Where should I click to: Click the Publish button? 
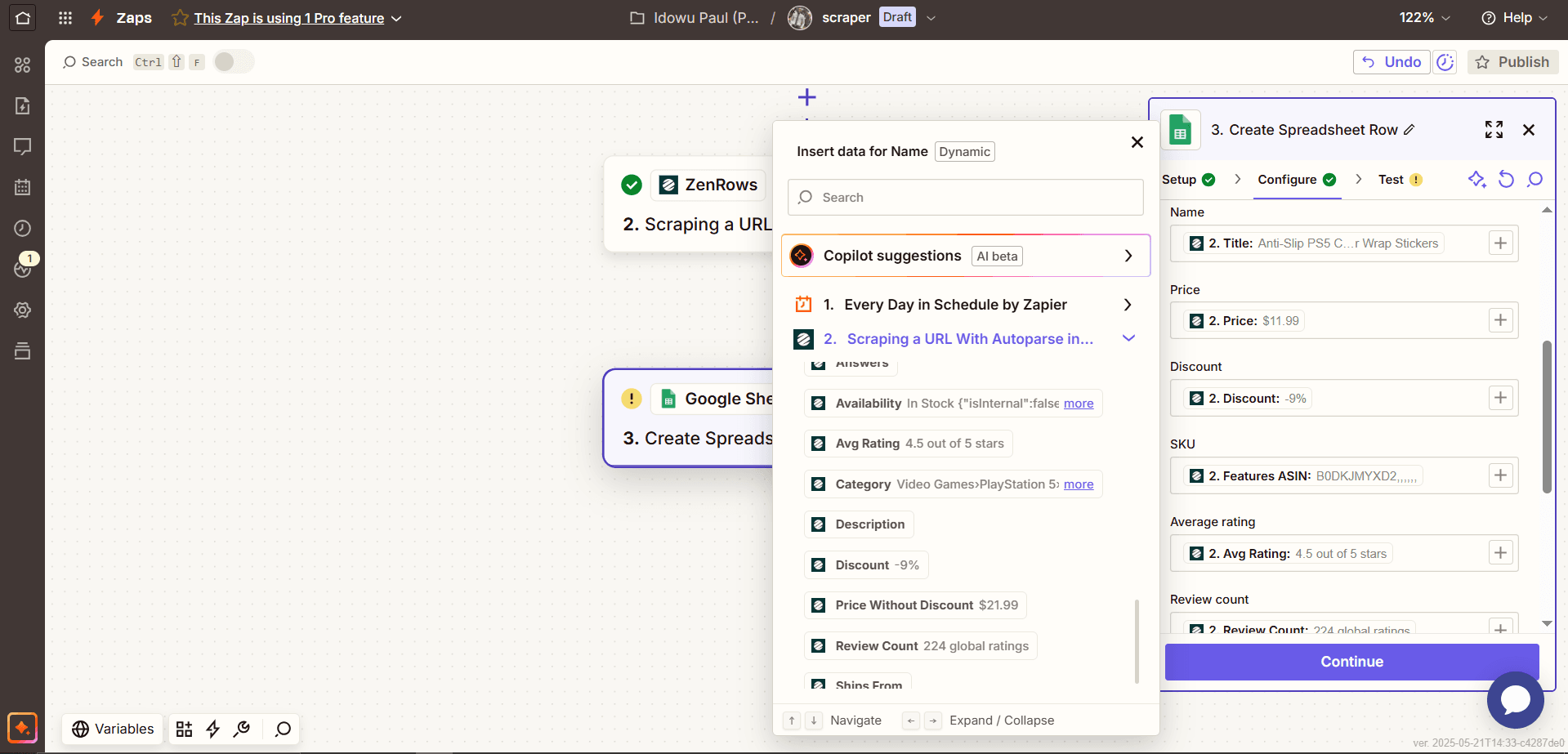(x=1512, y=62)
